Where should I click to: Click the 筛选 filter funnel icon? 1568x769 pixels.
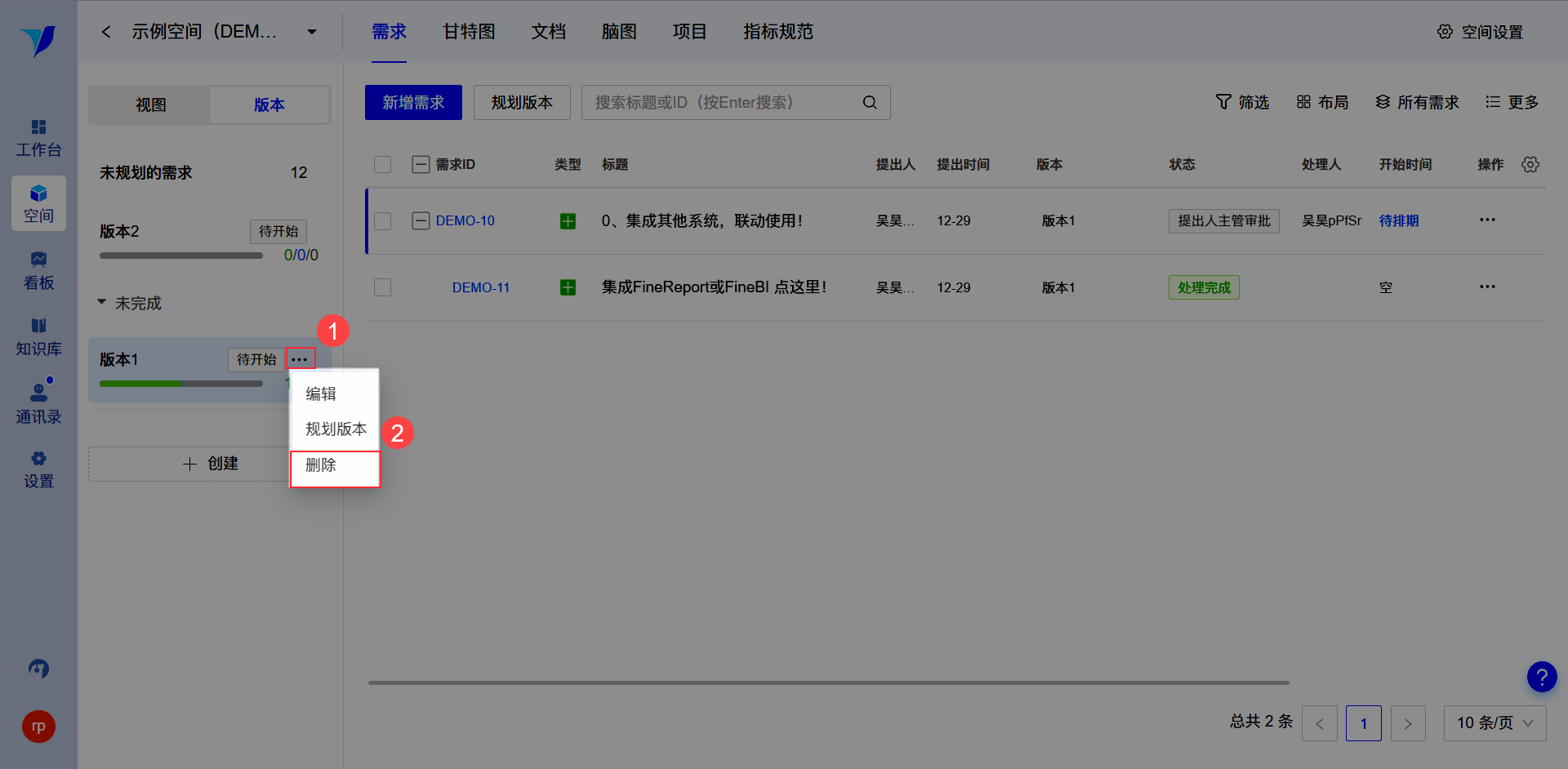[x=1223, y=102]
